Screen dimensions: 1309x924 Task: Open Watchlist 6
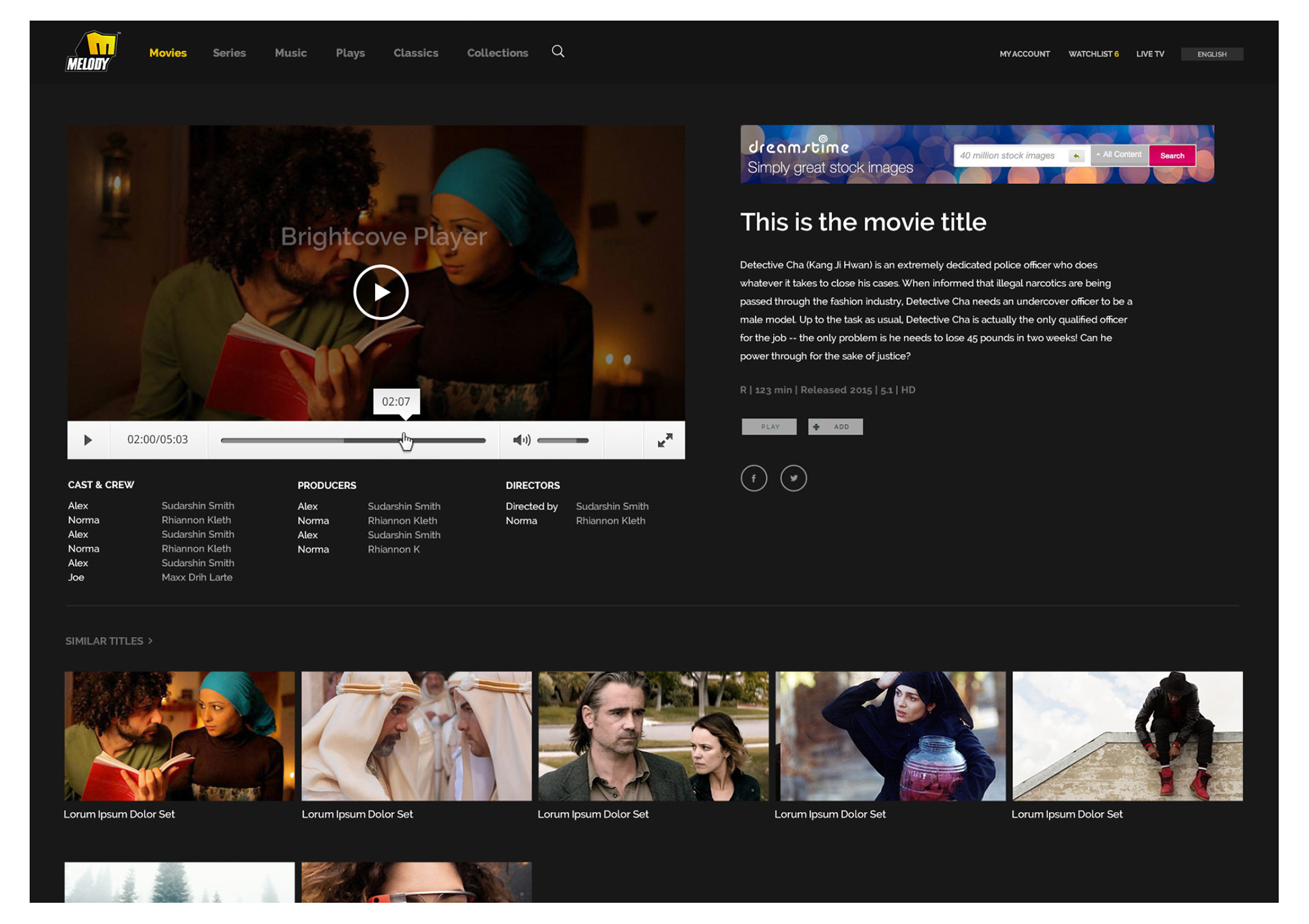tap(1094, 54)
